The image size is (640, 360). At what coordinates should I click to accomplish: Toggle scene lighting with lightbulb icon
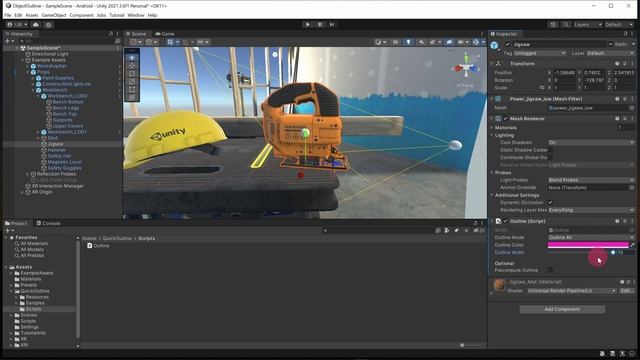point(408,42)
